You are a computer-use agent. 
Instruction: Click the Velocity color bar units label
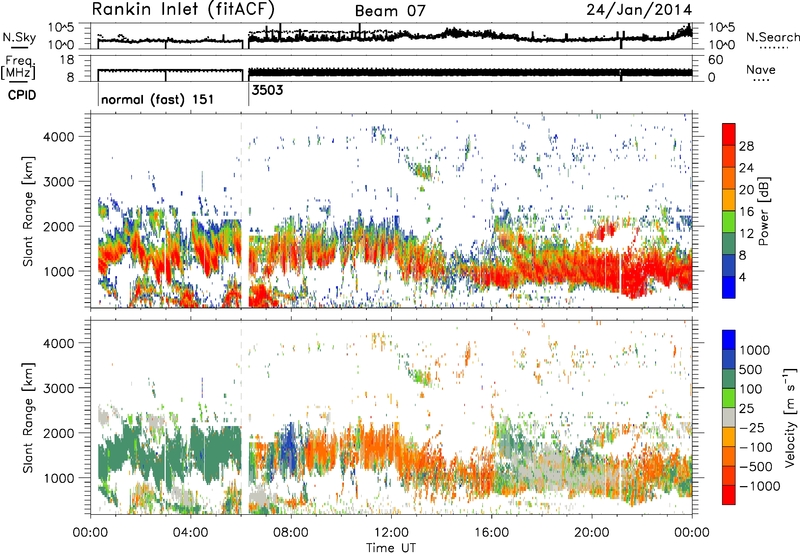coord(791,417)
